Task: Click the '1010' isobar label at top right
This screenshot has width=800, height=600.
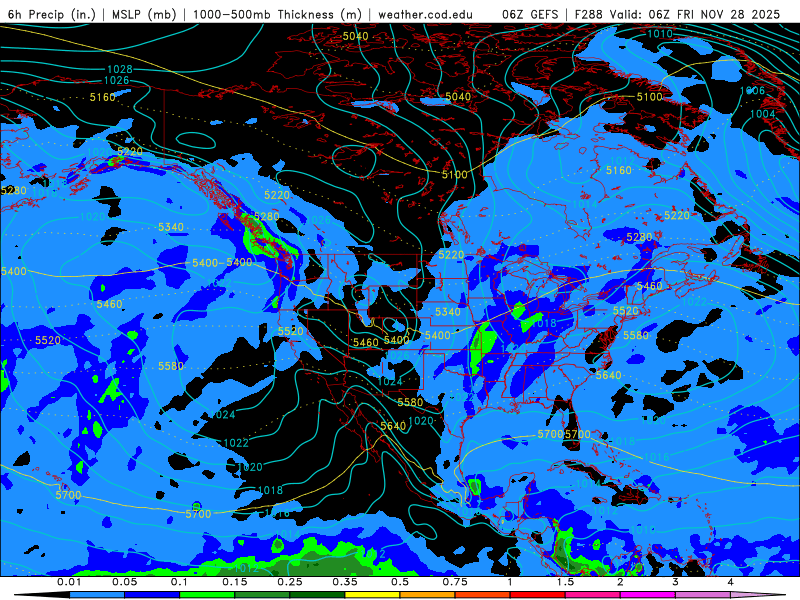Action: [x=660, y=34]
